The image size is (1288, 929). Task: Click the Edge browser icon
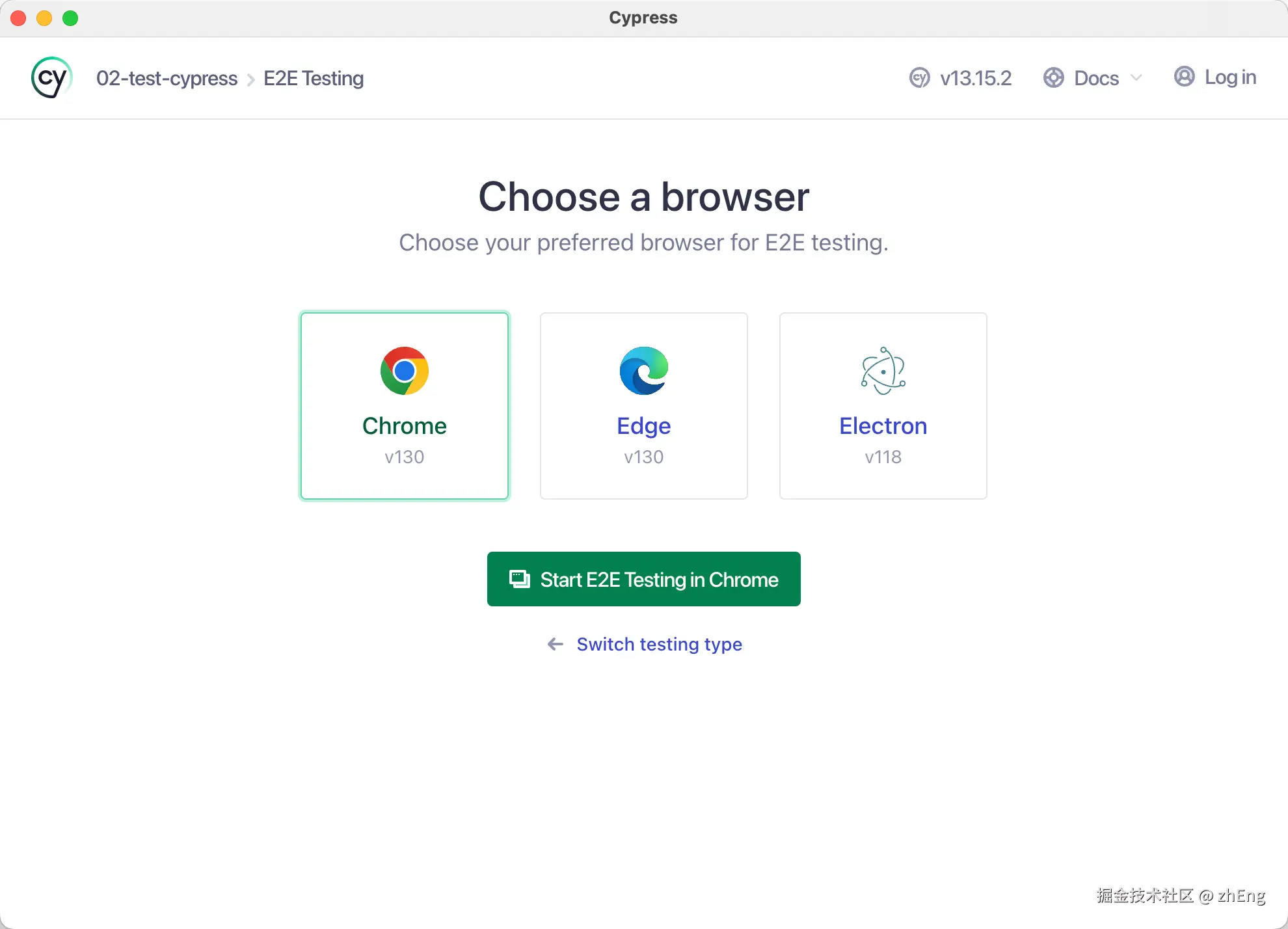(x=643, y=371)
